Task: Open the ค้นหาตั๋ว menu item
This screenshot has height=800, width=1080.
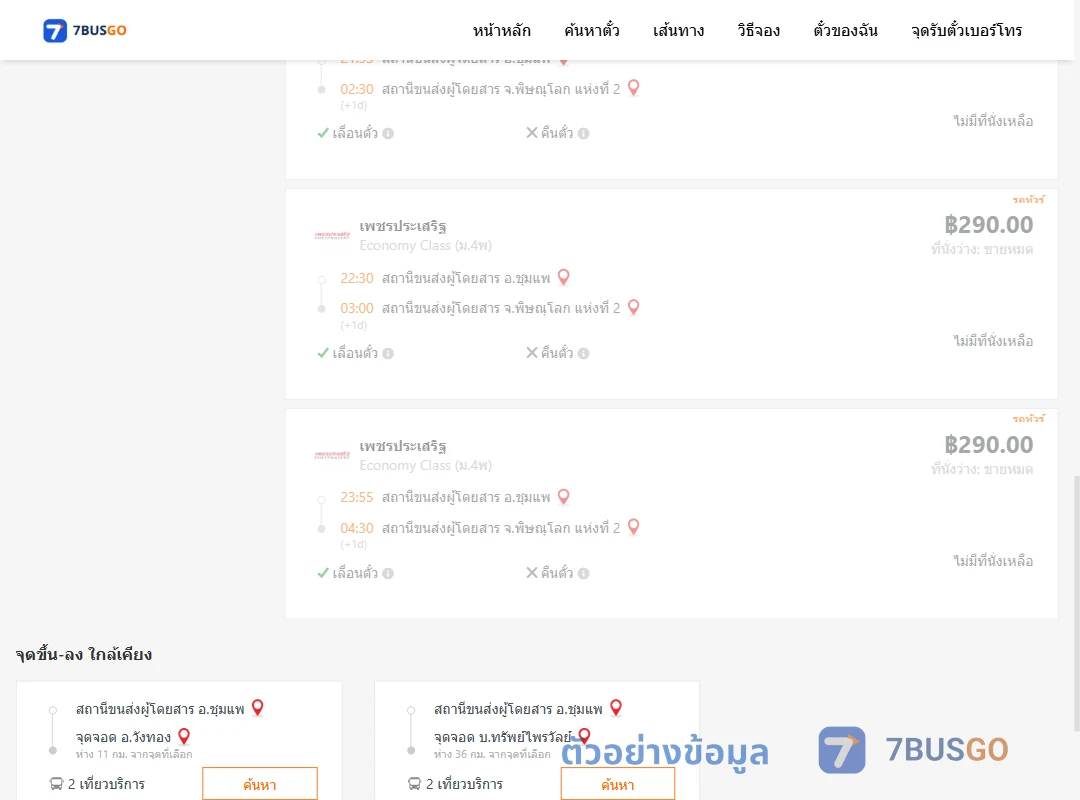Action: click(592, 30)
